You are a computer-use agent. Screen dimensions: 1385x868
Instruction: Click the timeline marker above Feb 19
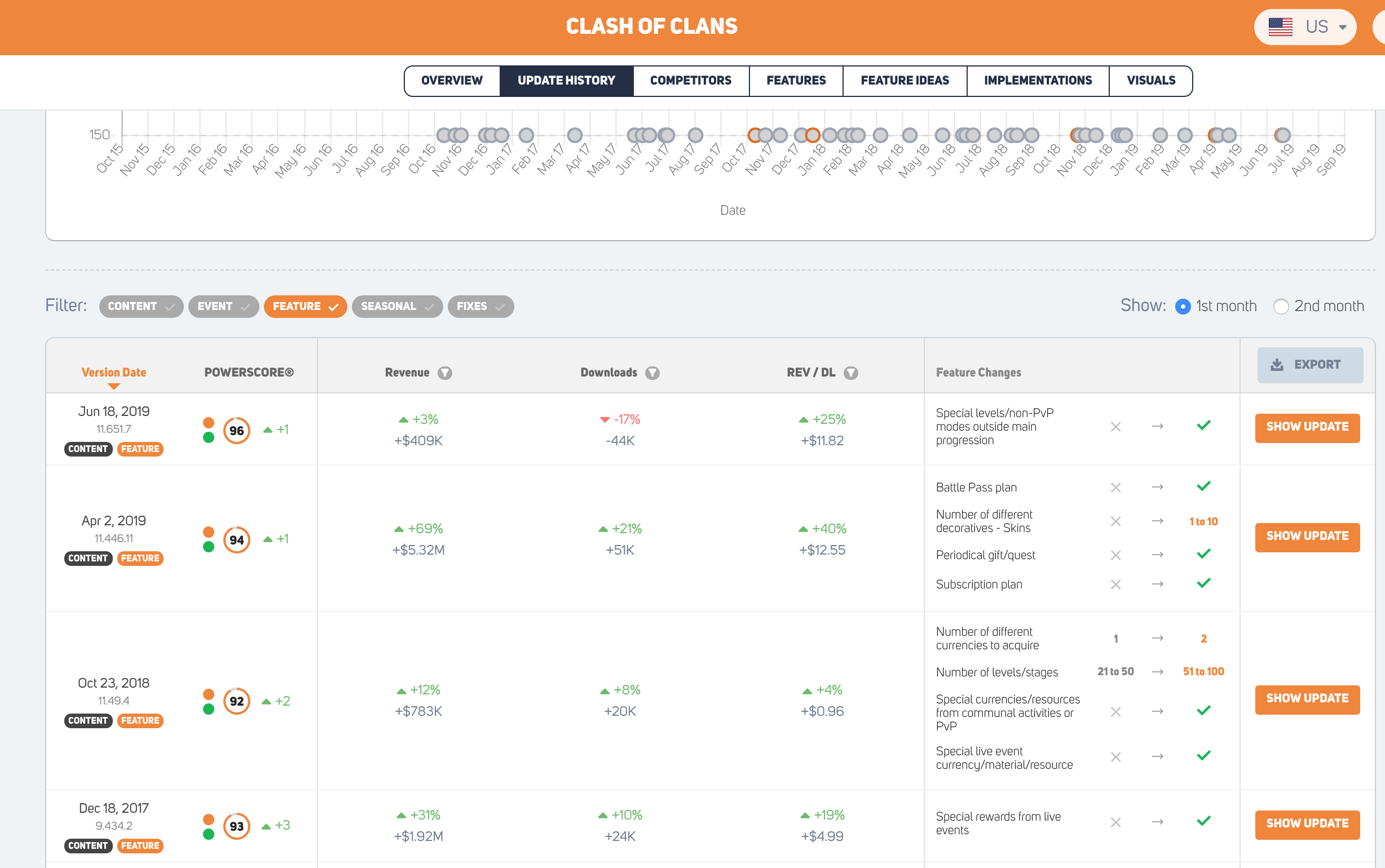coord(1160,135)
